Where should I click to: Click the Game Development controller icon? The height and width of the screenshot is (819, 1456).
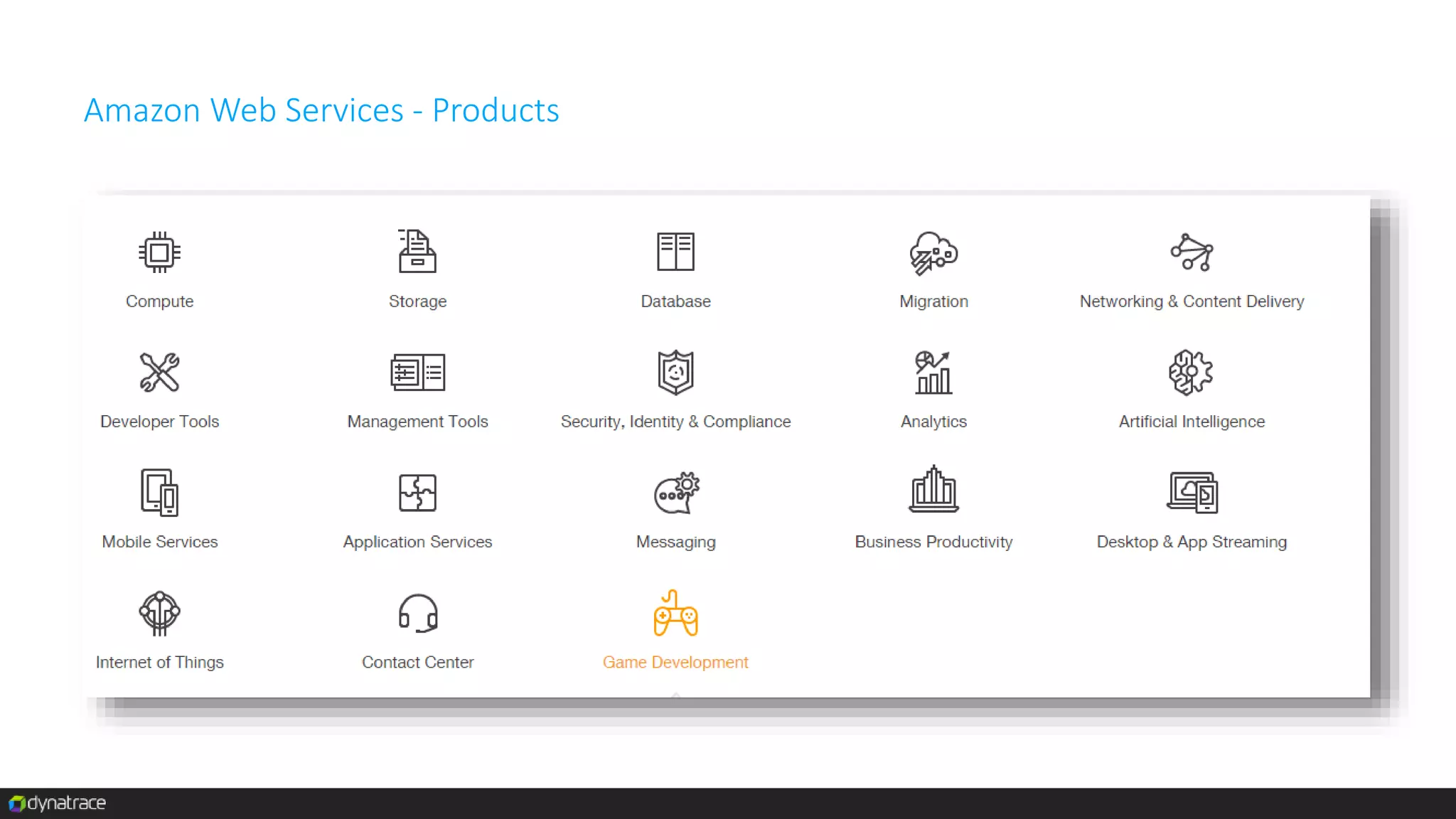(x=675, y=614)
